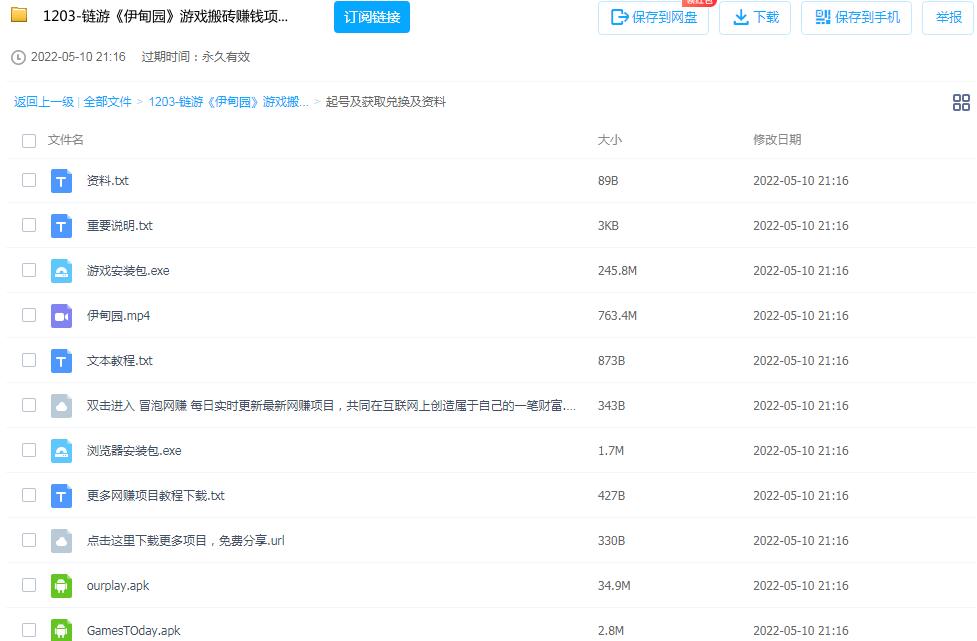Click the yellow folder icon in header
Image resolution: width=977 pixels, height=641 pixels.
19,16
